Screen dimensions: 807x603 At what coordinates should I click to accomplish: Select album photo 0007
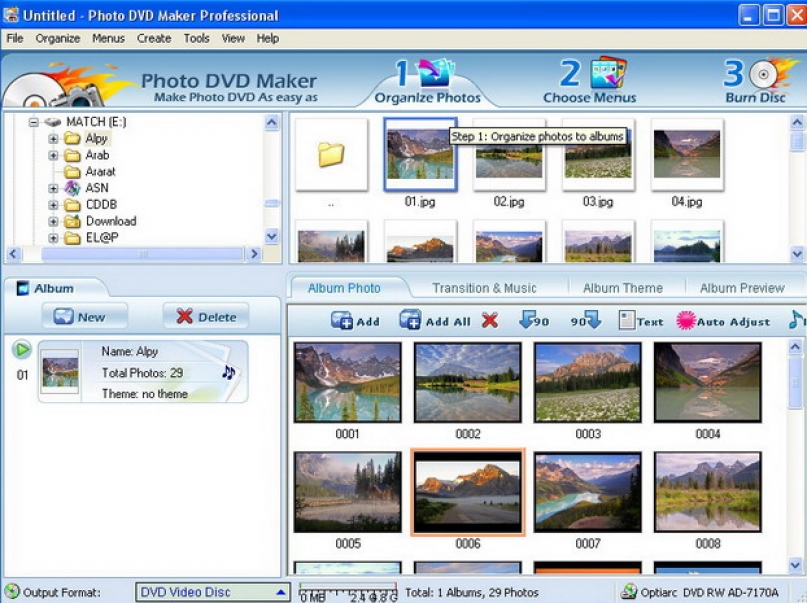588,492
